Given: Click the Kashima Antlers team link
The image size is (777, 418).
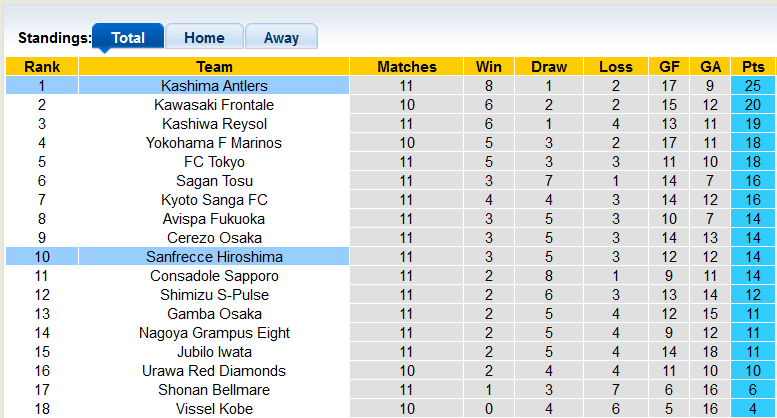Looking at the screenshot, I should 214,86.
